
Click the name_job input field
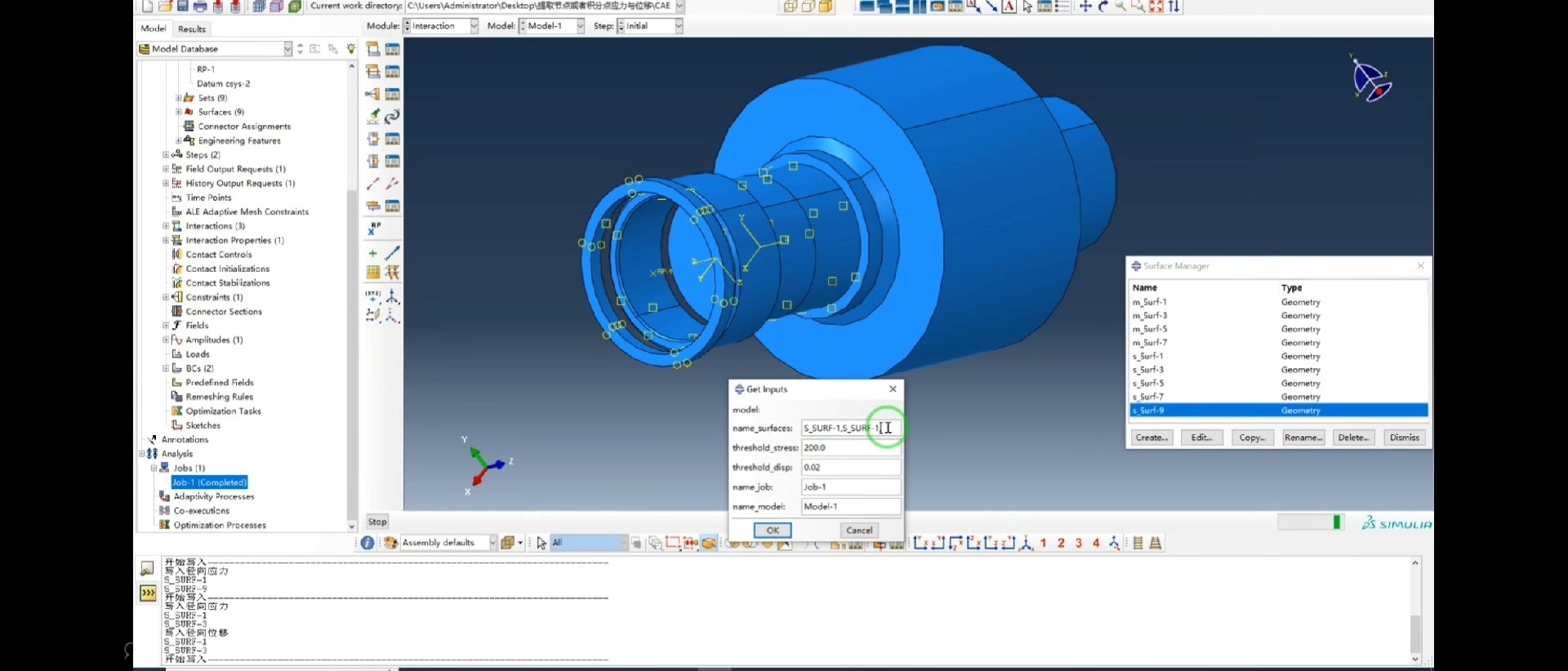pos(851,487)
